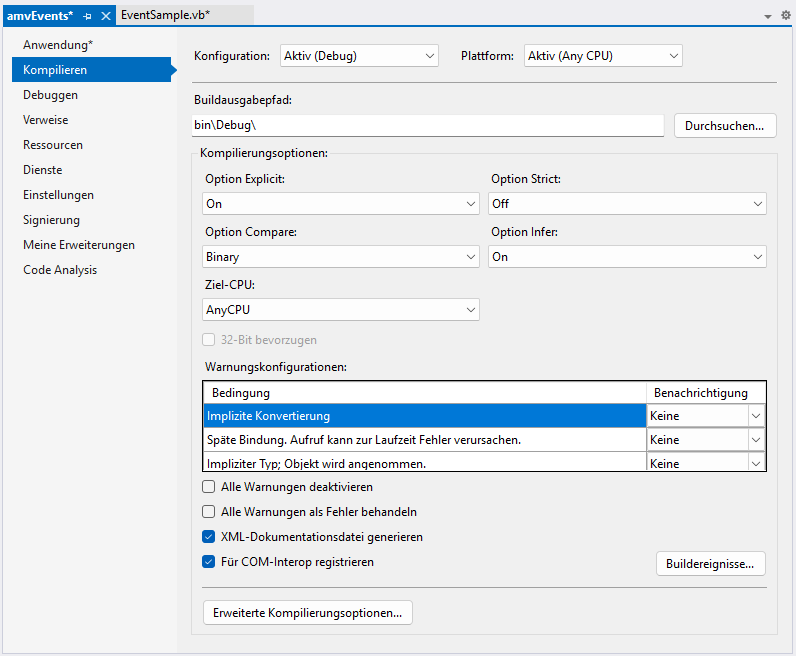Open Meine Erweiterungen page

click(79, 245)
